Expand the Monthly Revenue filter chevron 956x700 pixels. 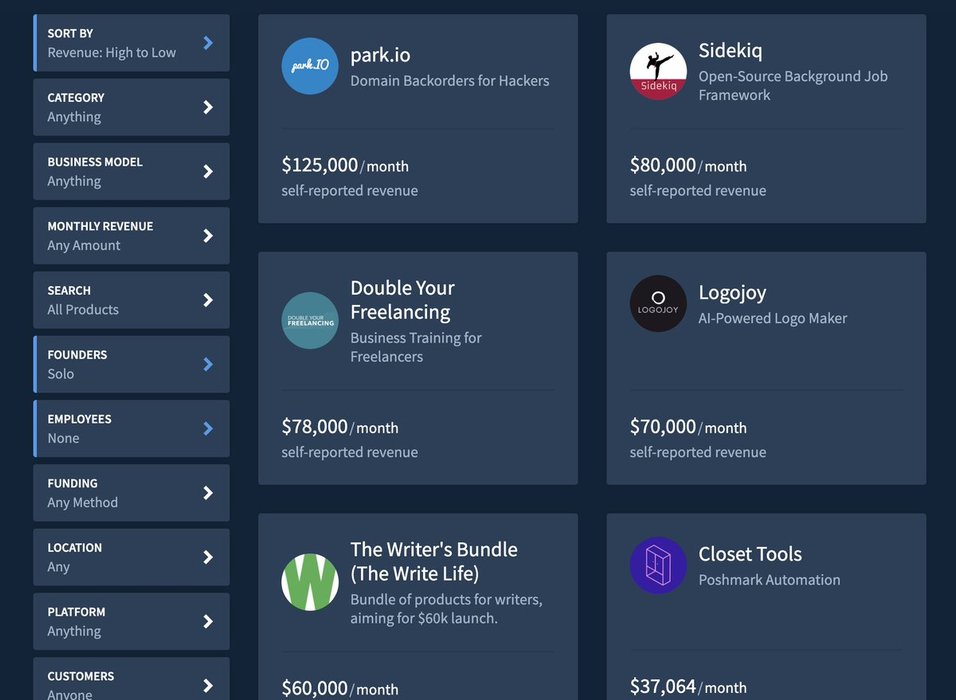[x=208, y=235]
